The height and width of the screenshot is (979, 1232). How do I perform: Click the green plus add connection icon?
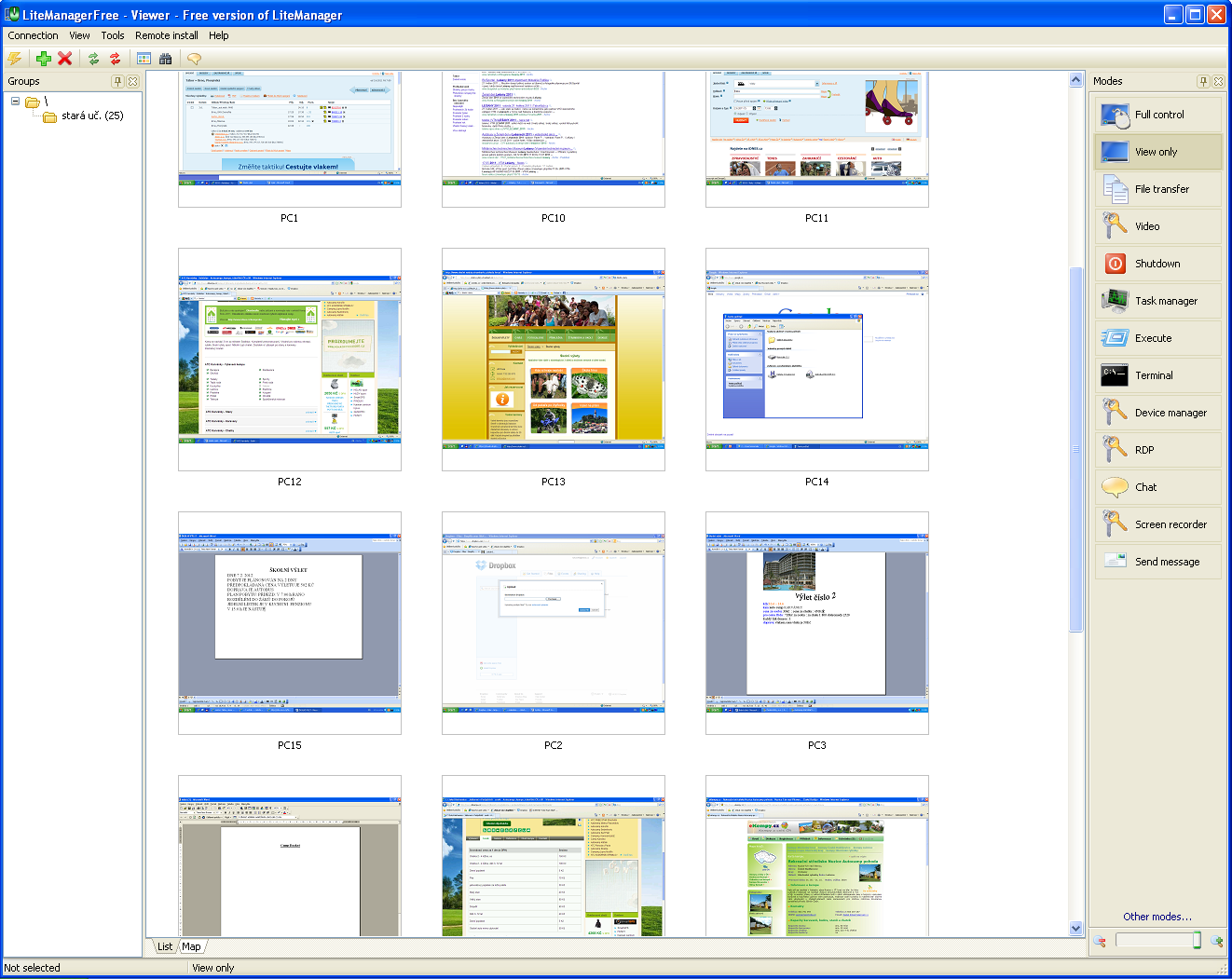pyautogui.click(x=44, y=59)
